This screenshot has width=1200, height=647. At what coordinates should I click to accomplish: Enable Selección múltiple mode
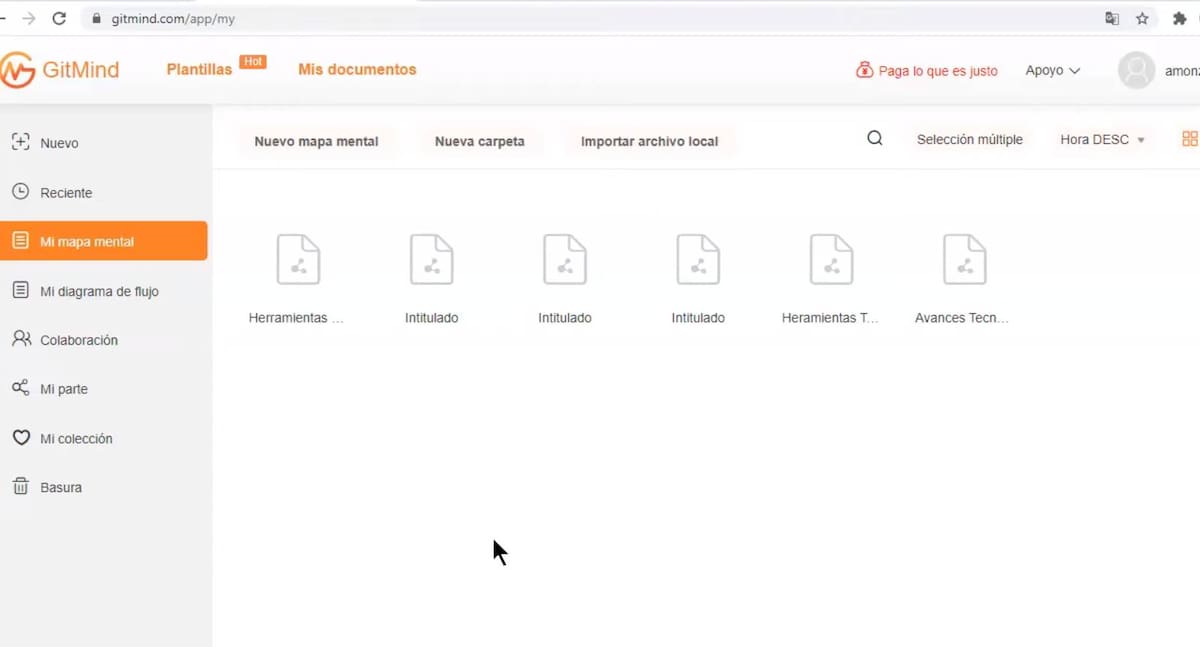click(x=969, y=140)
